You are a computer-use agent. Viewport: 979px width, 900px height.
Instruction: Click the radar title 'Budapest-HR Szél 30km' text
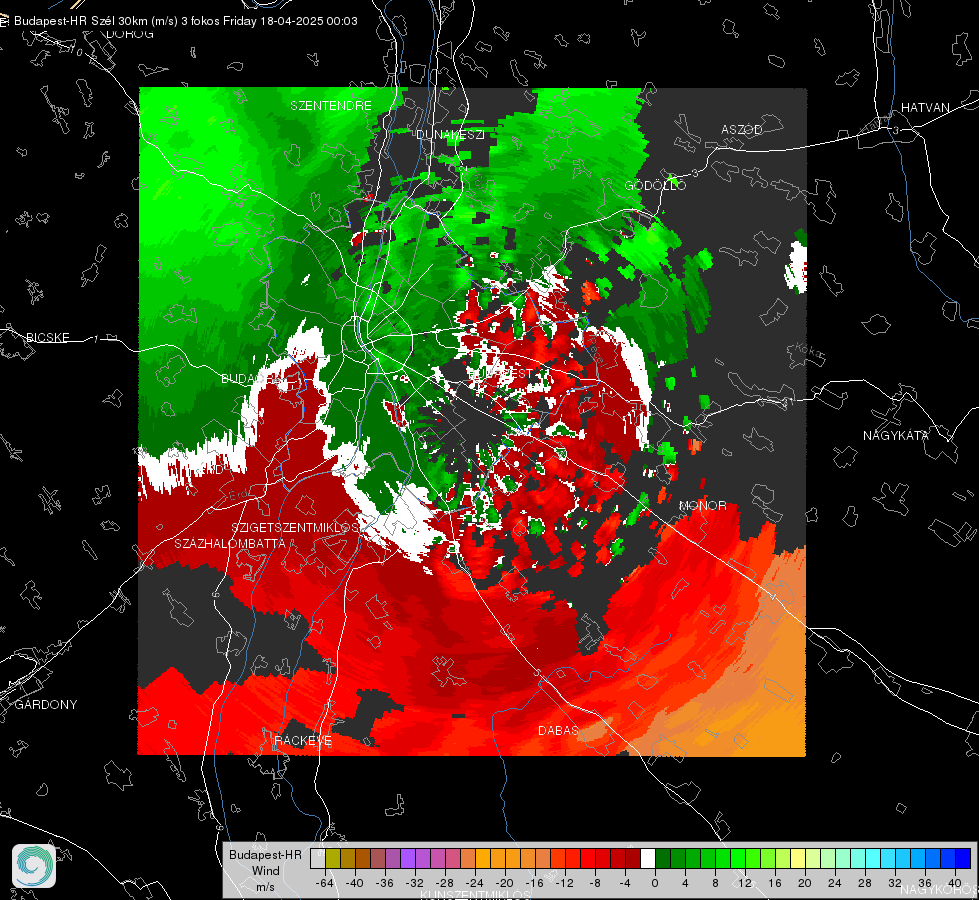pyautogui.click(x=79, y=21)
